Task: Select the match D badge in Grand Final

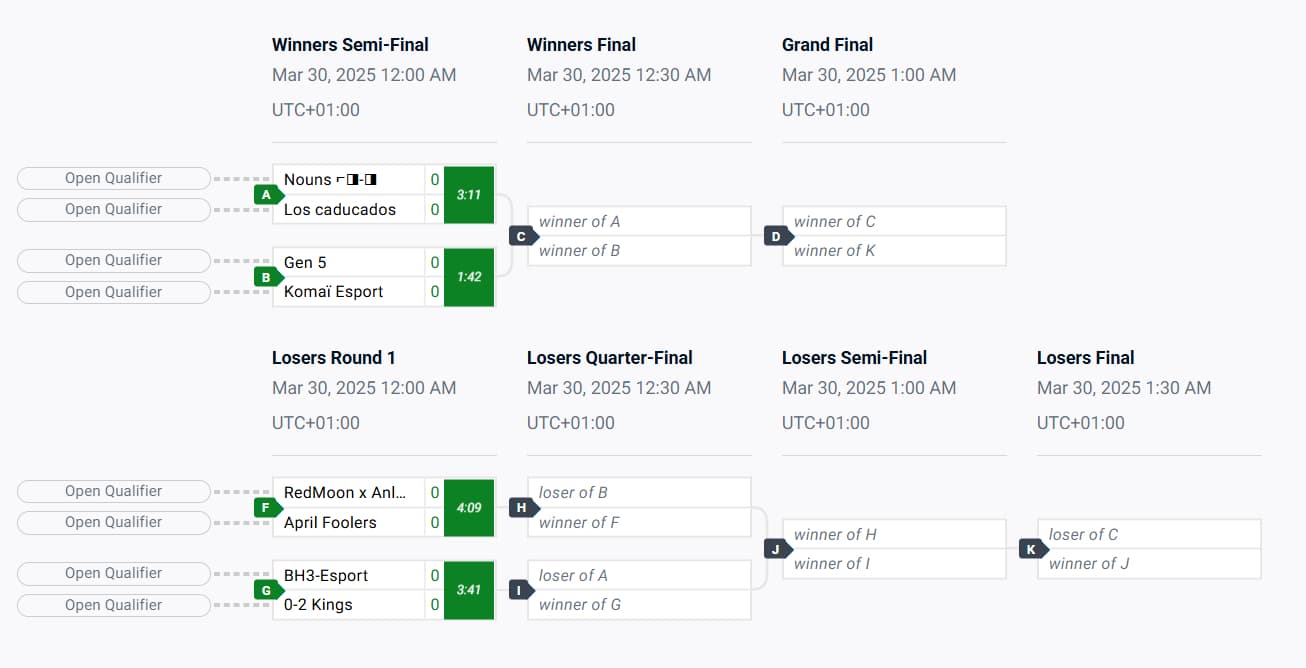Action: [x=778, y=236]
